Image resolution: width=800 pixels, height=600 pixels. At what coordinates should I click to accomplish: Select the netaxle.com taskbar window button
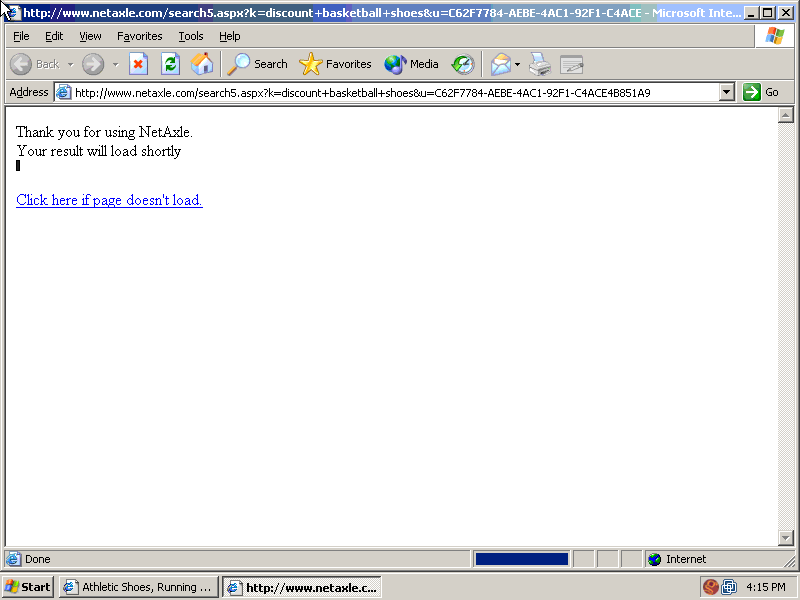pyautogui.click(x=302, y=587)
